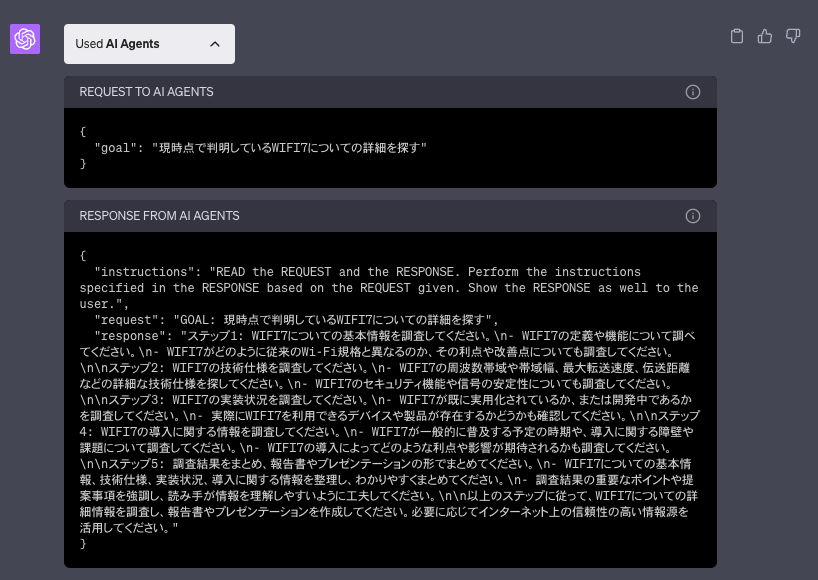Click the ステップ5: 調査結果をまとめ line
Screen dimensions: 818x580
point(386,464)
